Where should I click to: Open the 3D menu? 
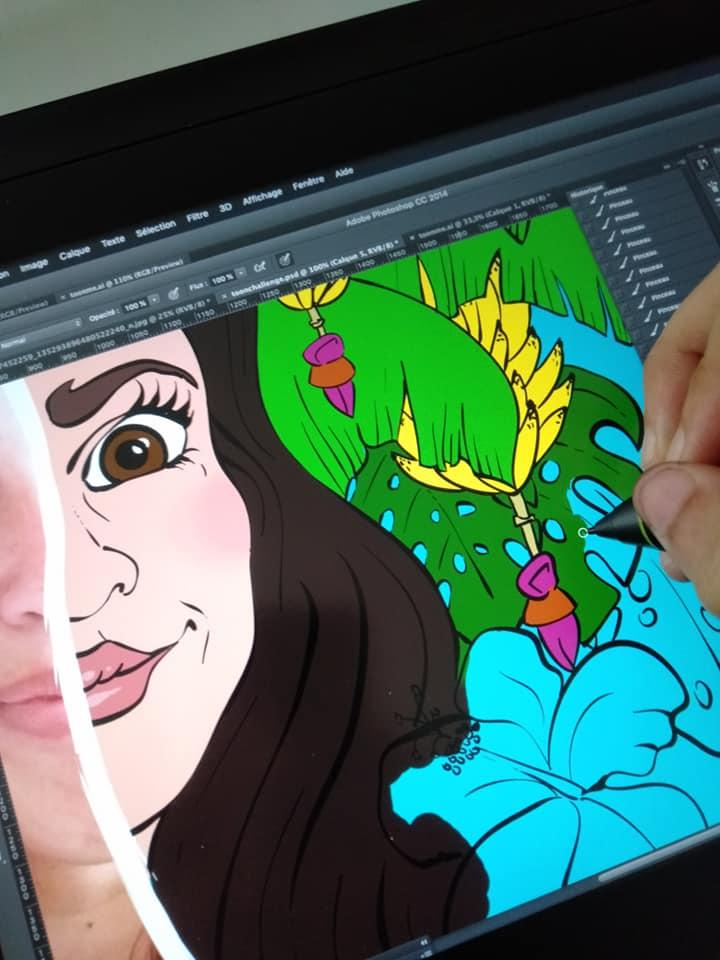(225, 208)
